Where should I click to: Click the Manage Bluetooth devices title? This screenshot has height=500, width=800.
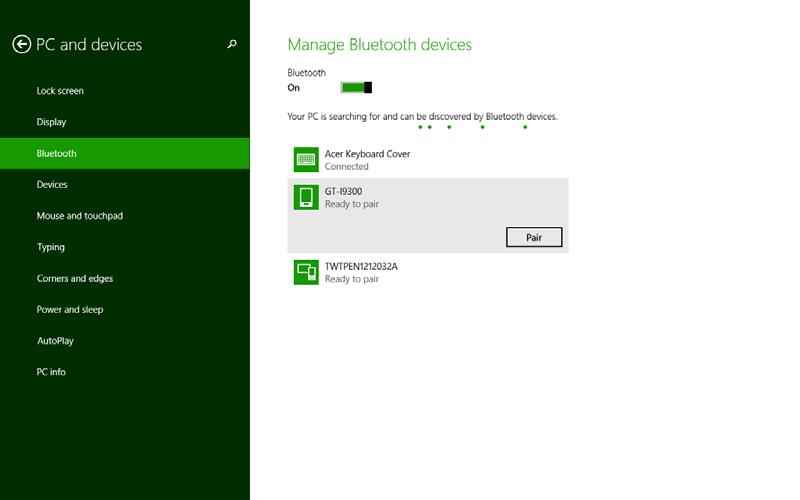click(380, 45)
